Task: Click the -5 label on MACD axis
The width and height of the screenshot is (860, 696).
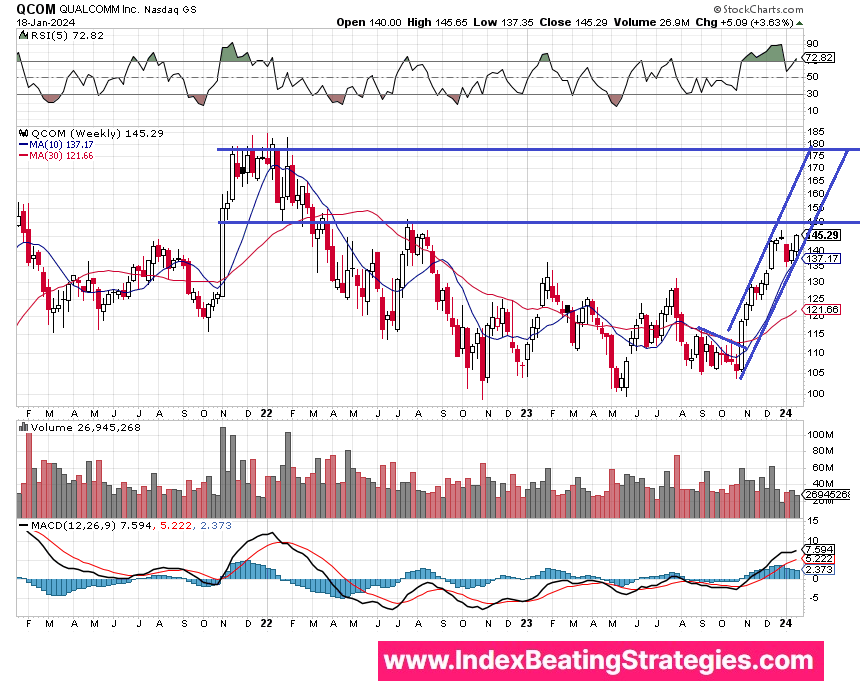Action: 813,598
